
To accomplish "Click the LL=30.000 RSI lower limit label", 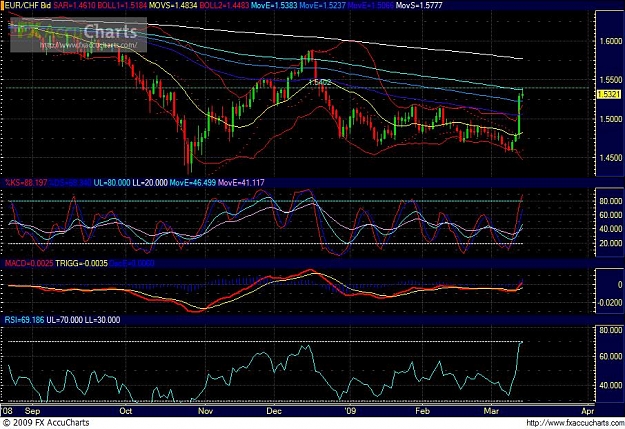I will [x=102, y=320].
